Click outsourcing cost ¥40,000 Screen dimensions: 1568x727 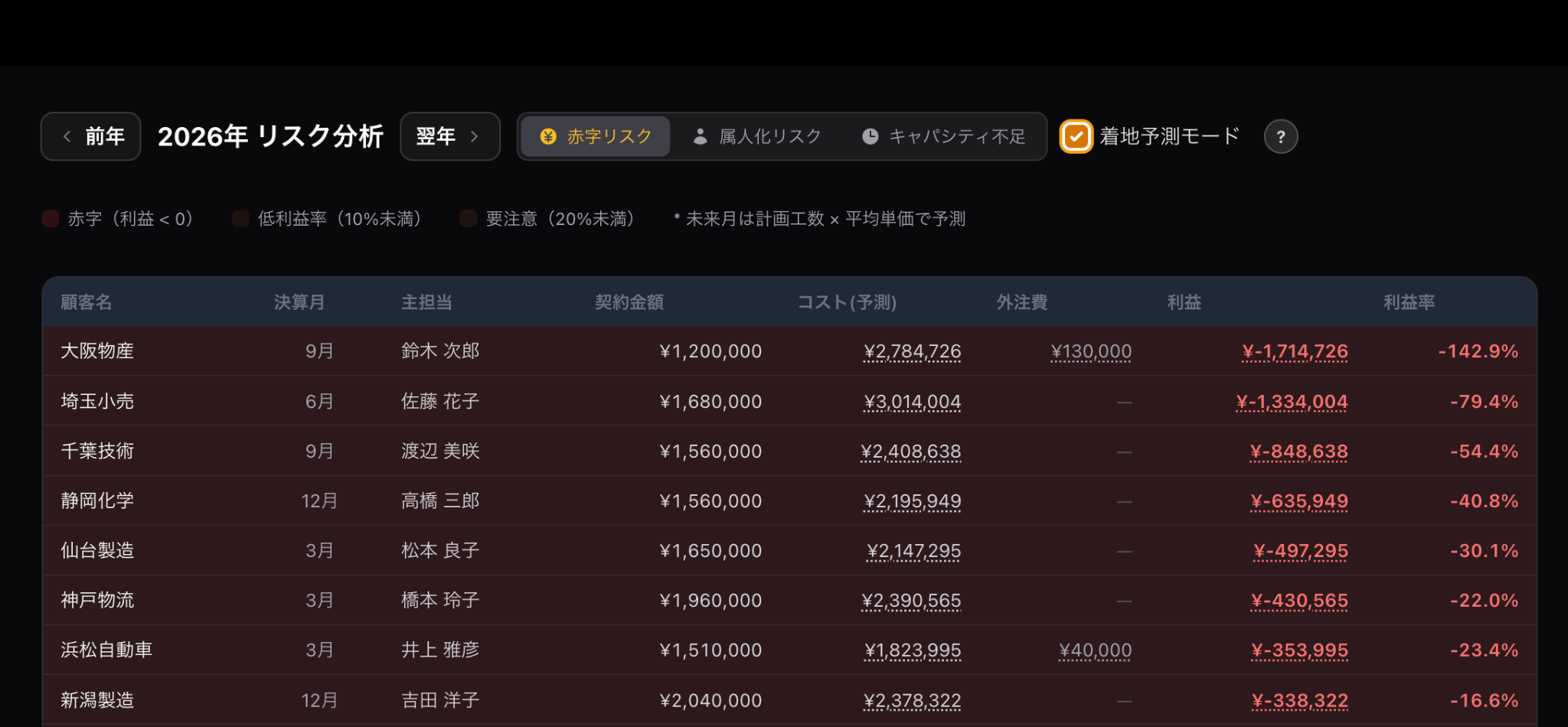(1095, 650)
